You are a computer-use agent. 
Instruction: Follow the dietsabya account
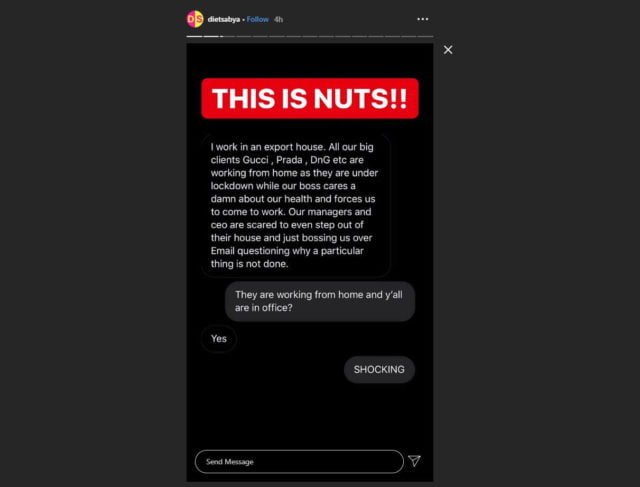pyautogui.click(x=258, y=19)
